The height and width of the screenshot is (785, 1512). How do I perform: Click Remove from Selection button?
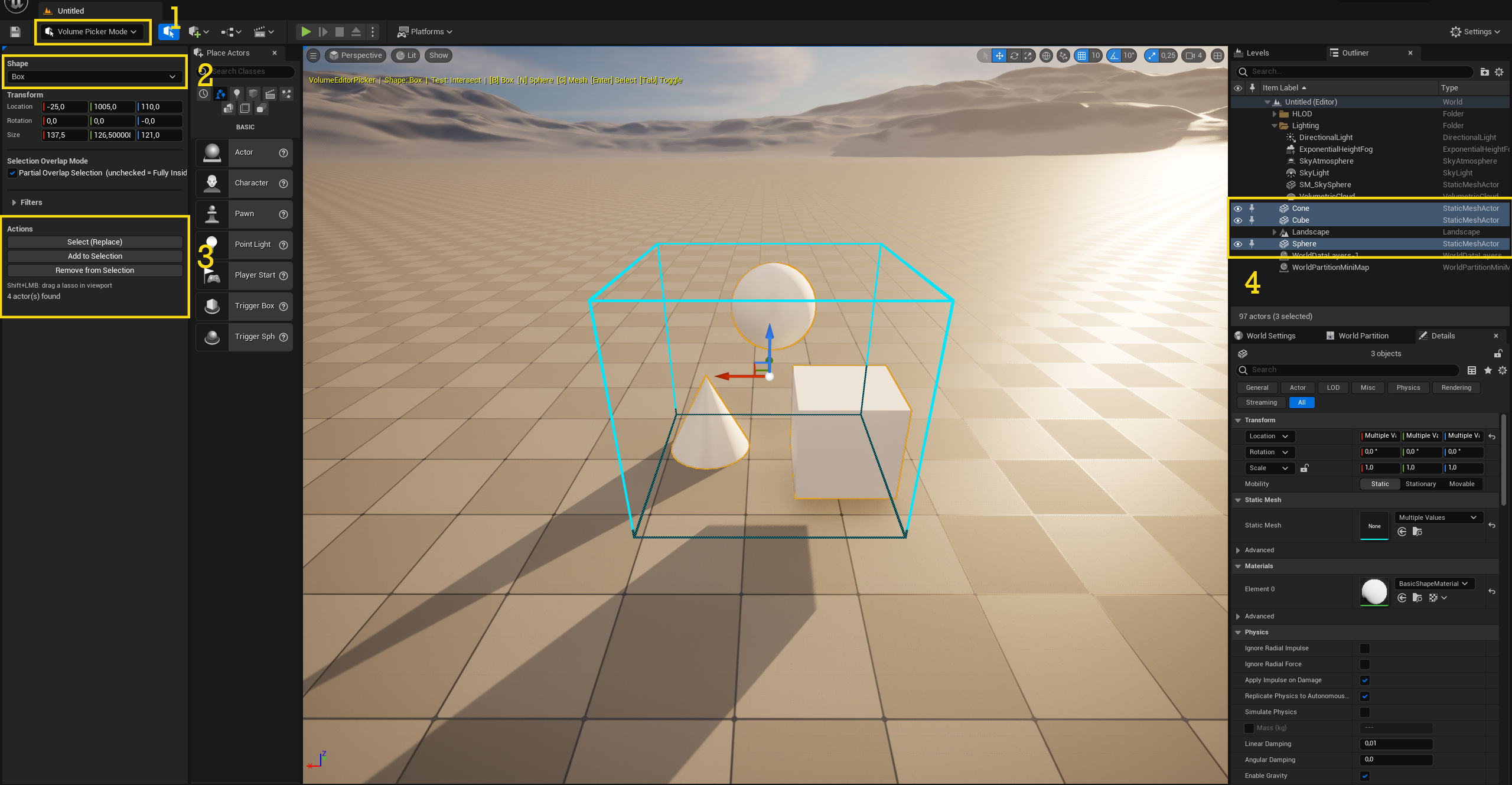[94, 271]
